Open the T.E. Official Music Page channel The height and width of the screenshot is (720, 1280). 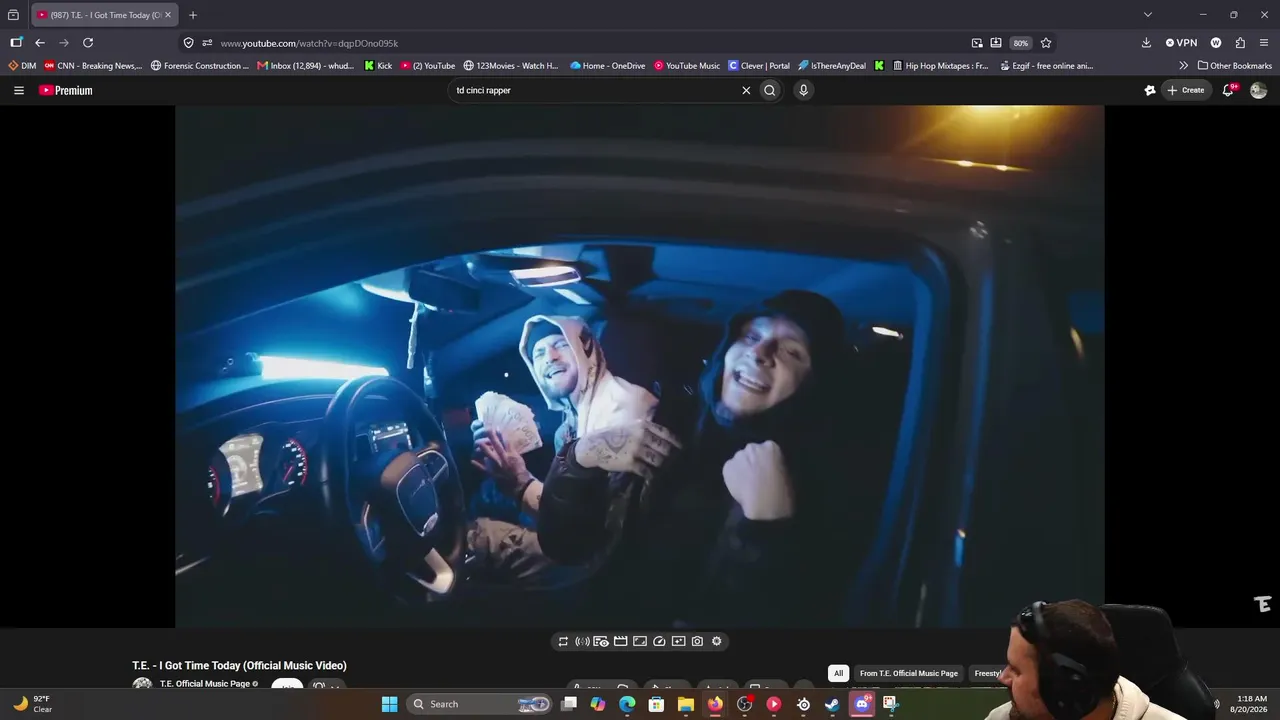pos(205,684)
